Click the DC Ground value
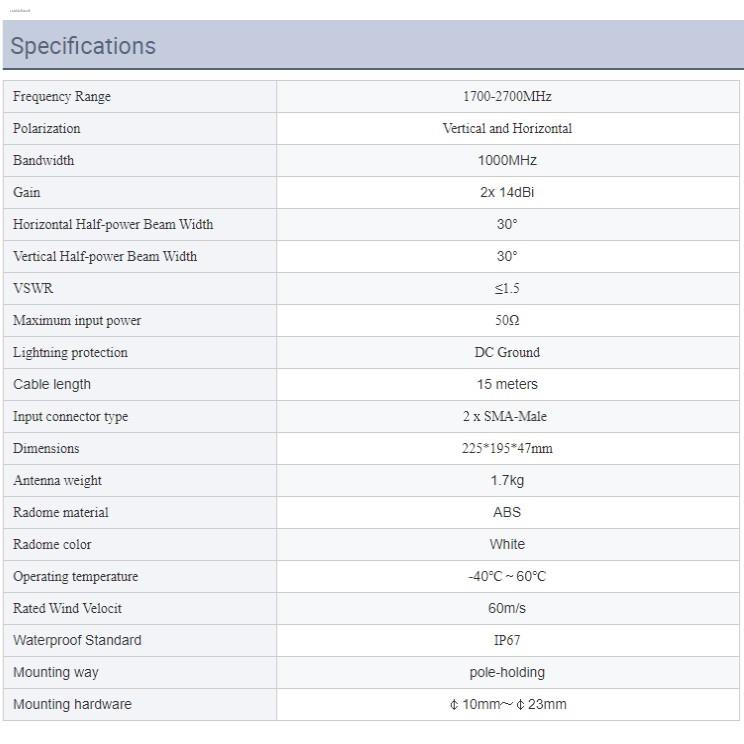This screenshot has width=744, height=744. [507, 353]
